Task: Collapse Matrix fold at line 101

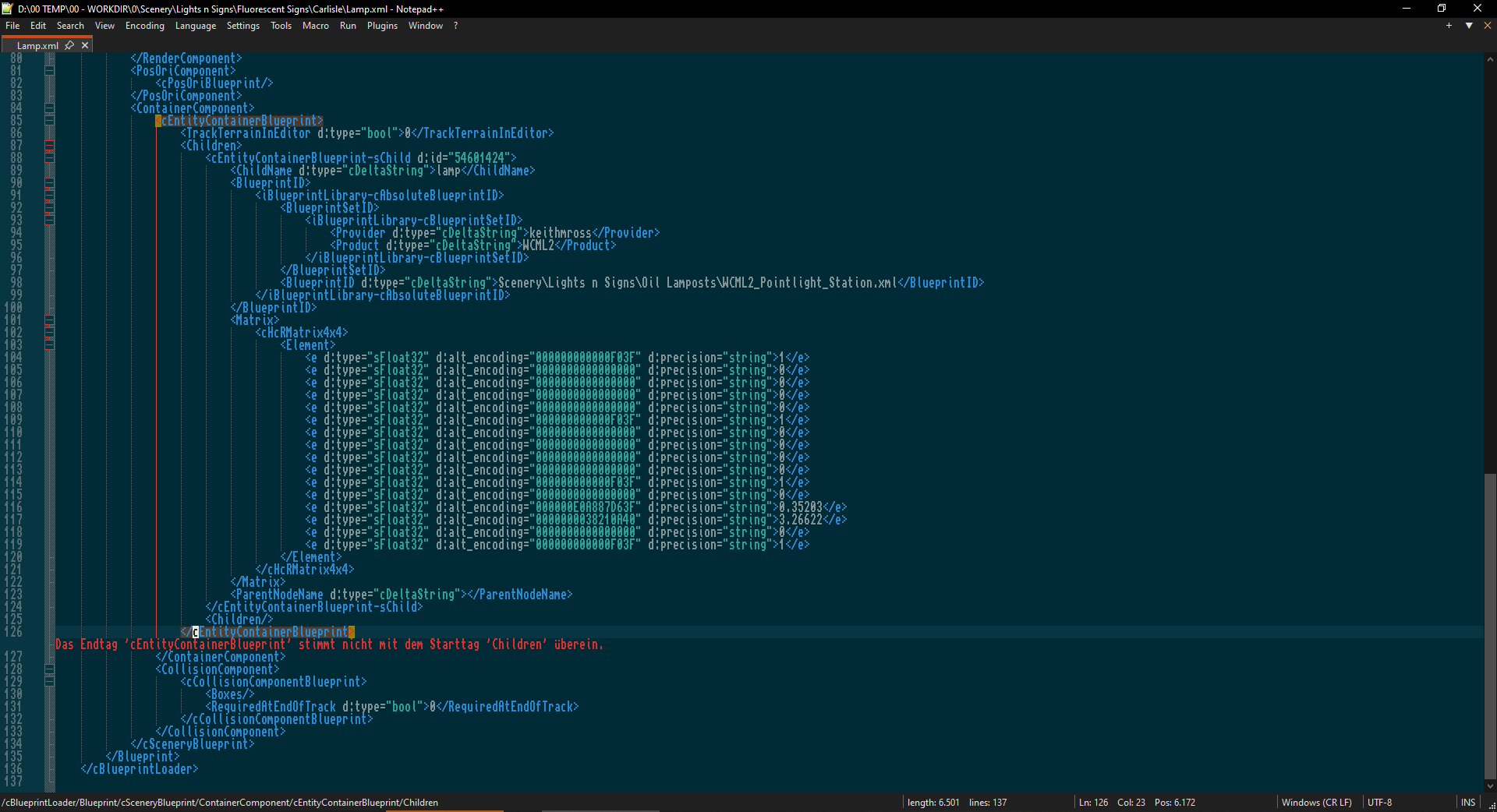Action: [x=50, y=320]
